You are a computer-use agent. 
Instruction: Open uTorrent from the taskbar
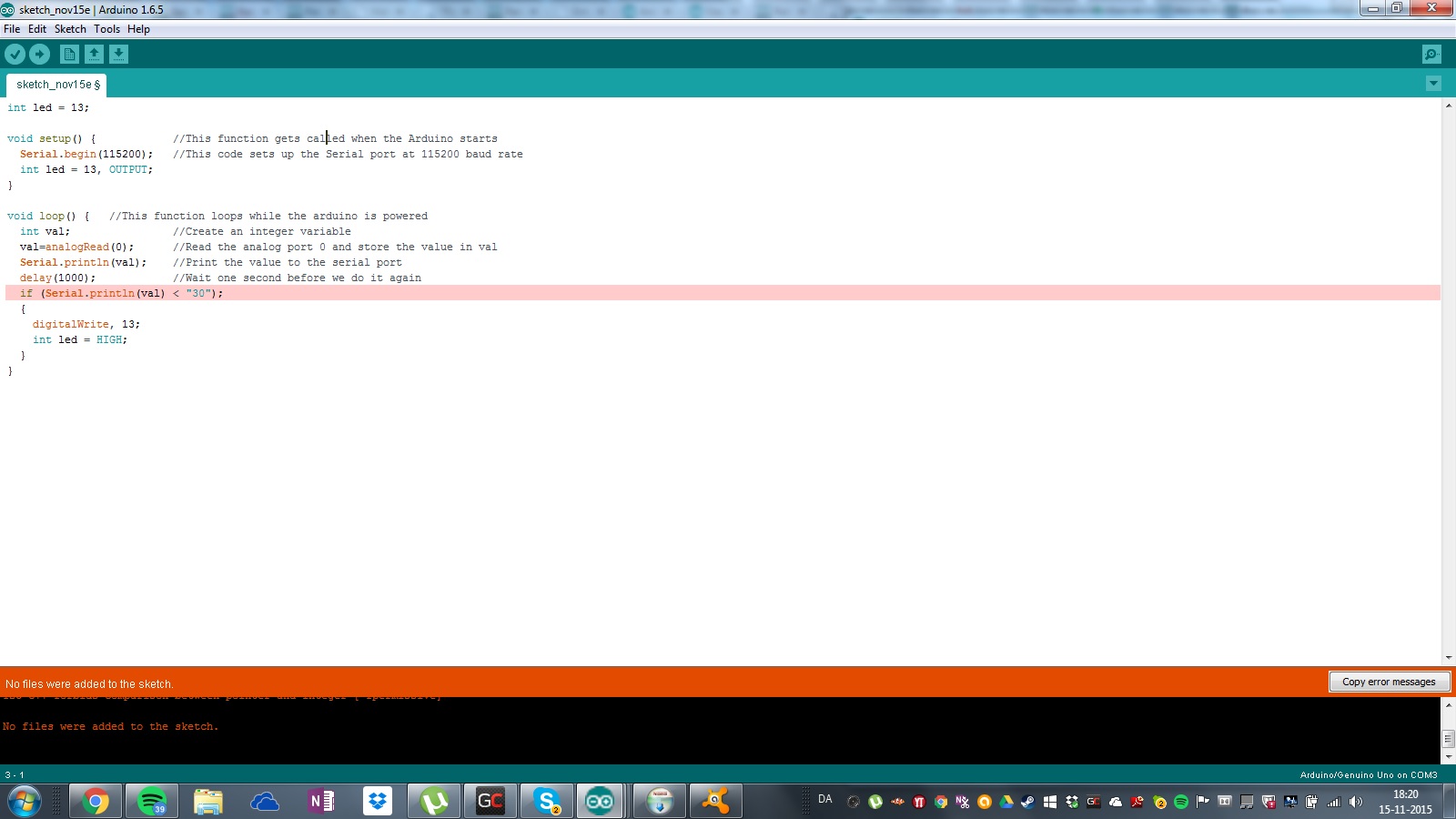[434, 802]
